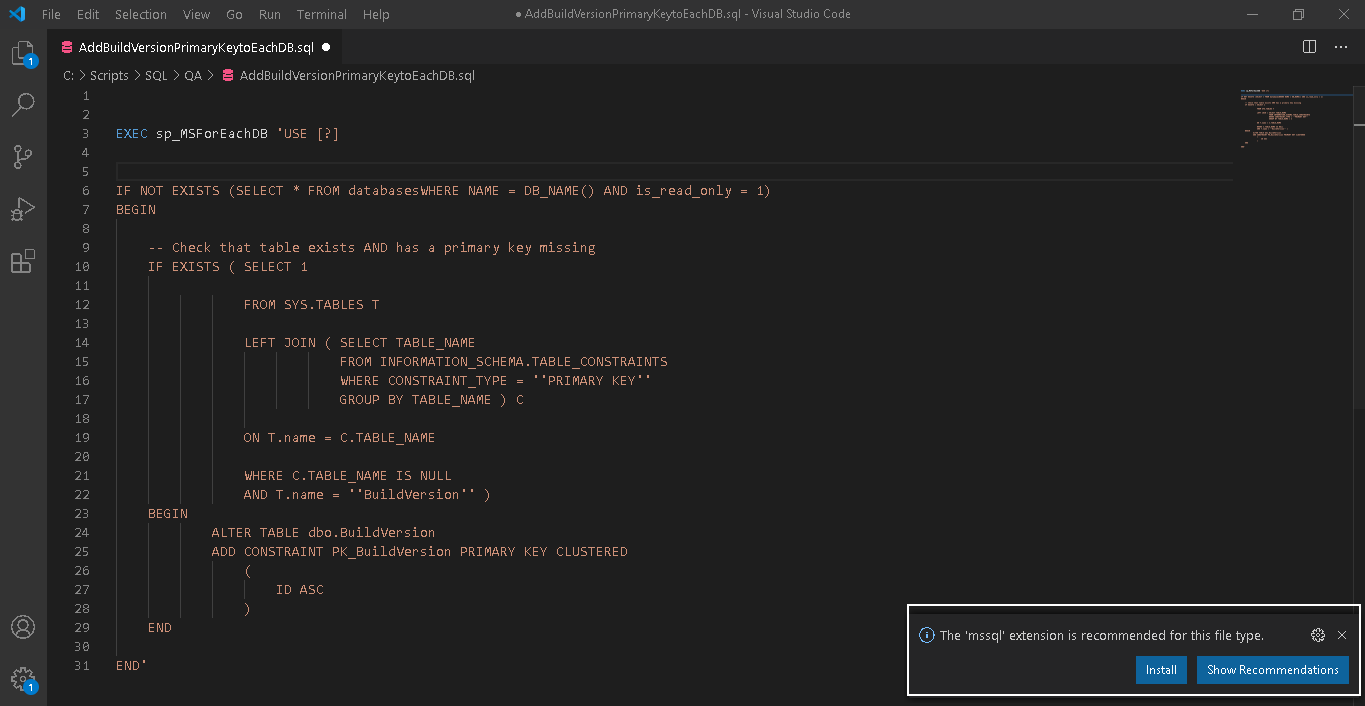Open the Source Control view
Image resolution: width=1365 pixels, height=706 pixels.
23,157
